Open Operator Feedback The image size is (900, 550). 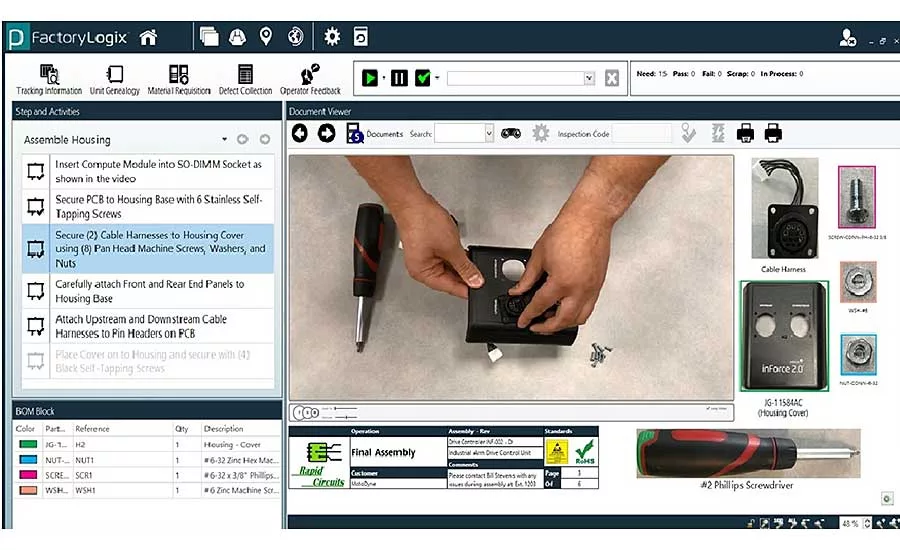[310, 80]
